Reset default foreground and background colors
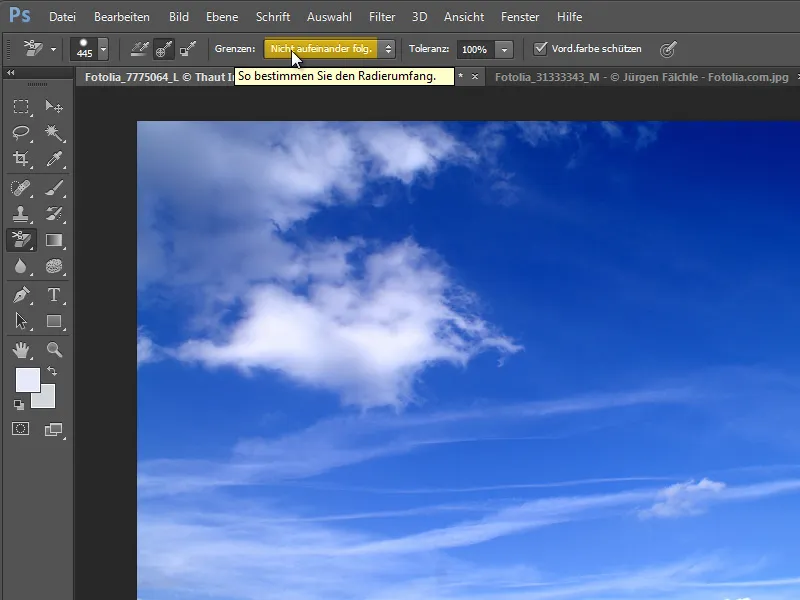This screenshot has height=600, width=800. pyautogui.click(x=19, y=405)
